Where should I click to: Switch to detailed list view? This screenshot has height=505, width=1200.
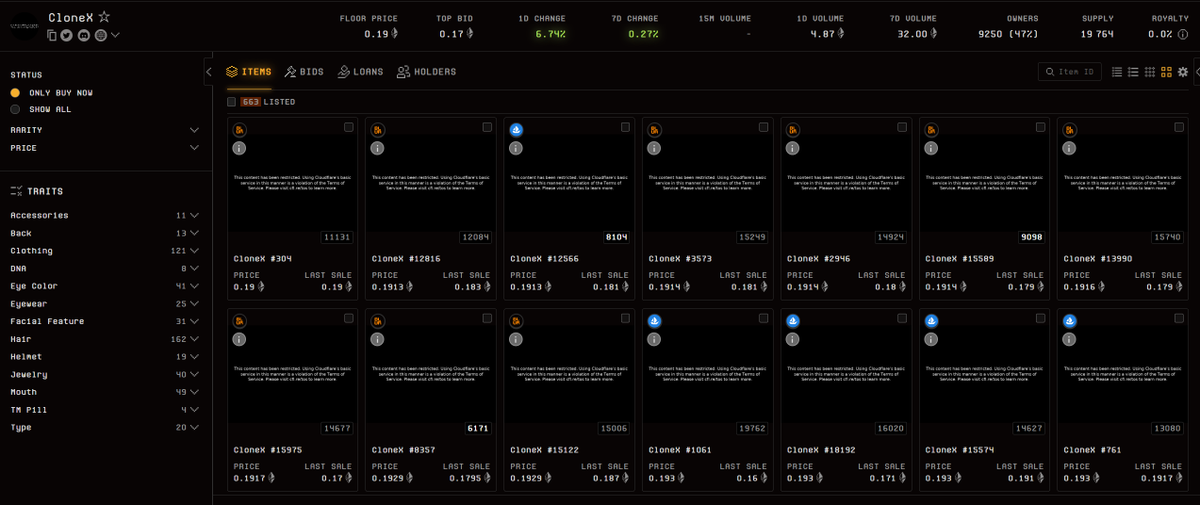coord(1133,72)
